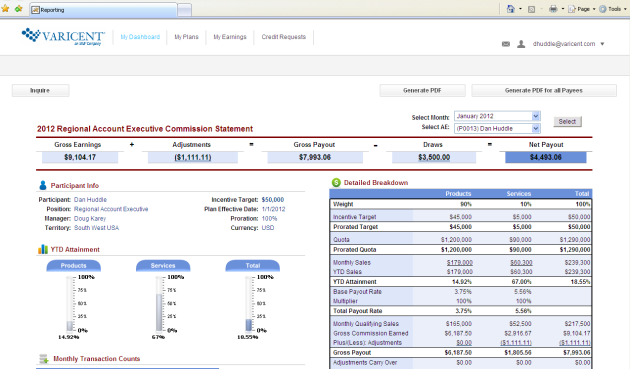Open the Favorites Center star icon
Screen dimensions: 630x369
pos(5,8)
